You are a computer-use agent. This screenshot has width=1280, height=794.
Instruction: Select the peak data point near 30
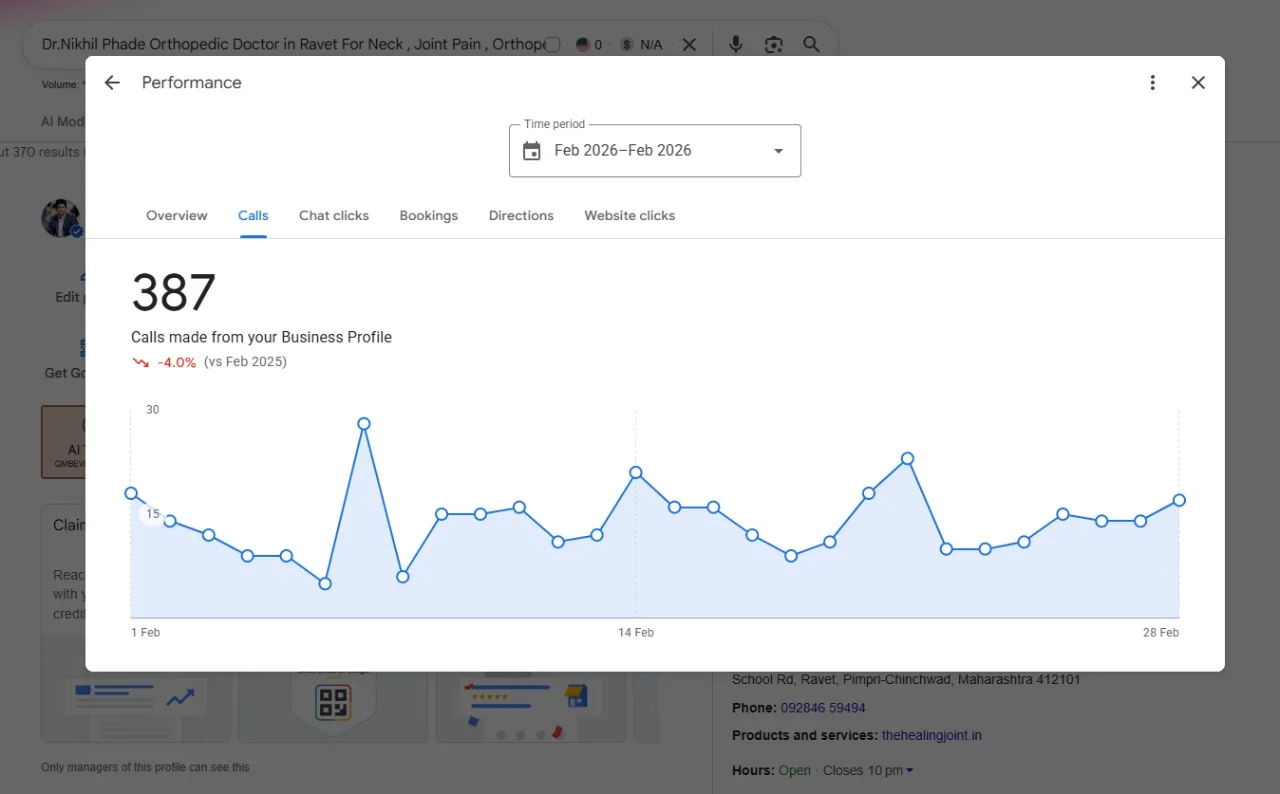pyautogui.click(x=364, y=424)
